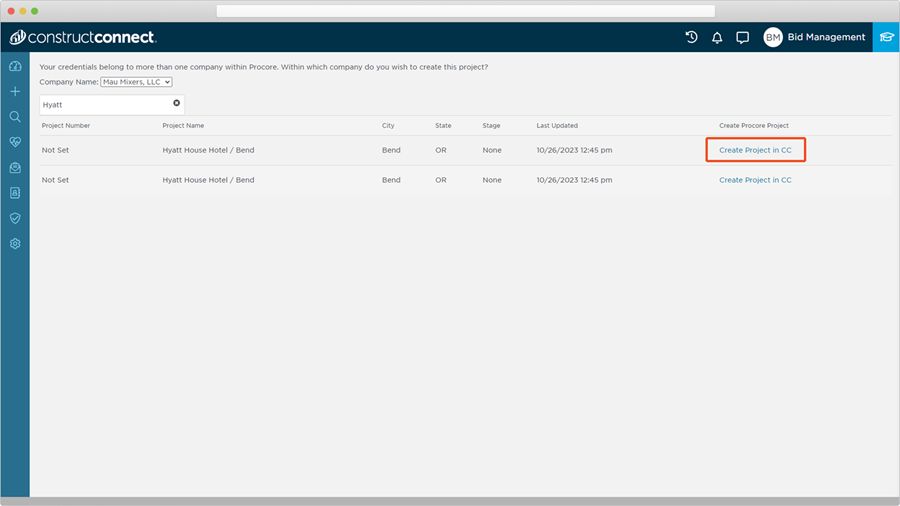Click the Create Procore Project column header
Screen dimensions: 900x506
pyautogui.click(x=754, y=126)
